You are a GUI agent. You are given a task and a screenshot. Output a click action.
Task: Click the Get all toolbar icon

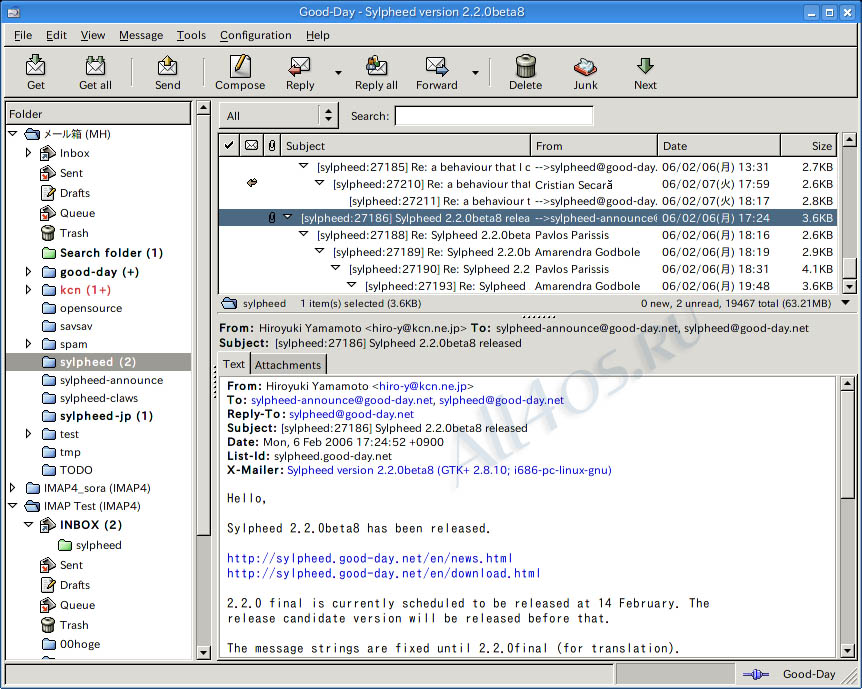pyautogui.click(x=95, y=65)
